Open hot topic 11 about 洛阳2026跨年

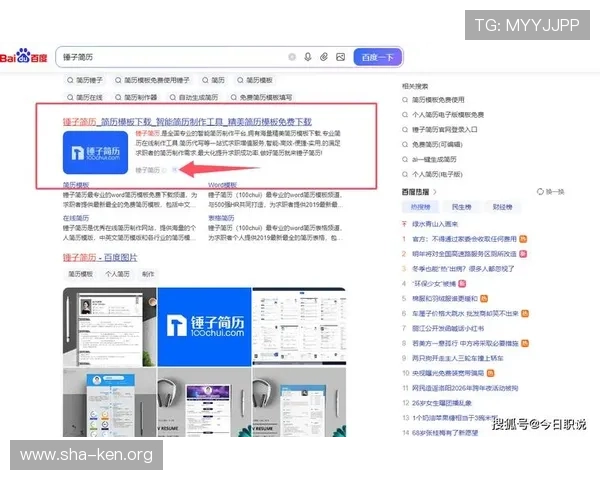click(x=465, y=388)
